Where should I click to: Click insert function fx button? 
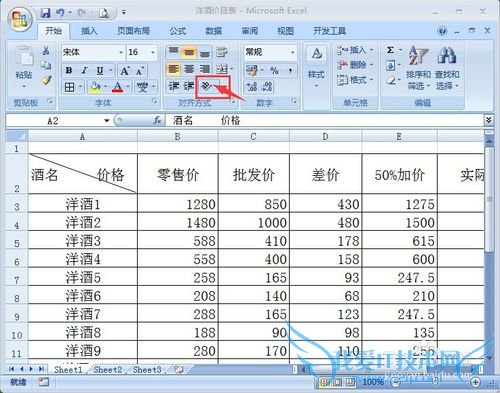157,120
